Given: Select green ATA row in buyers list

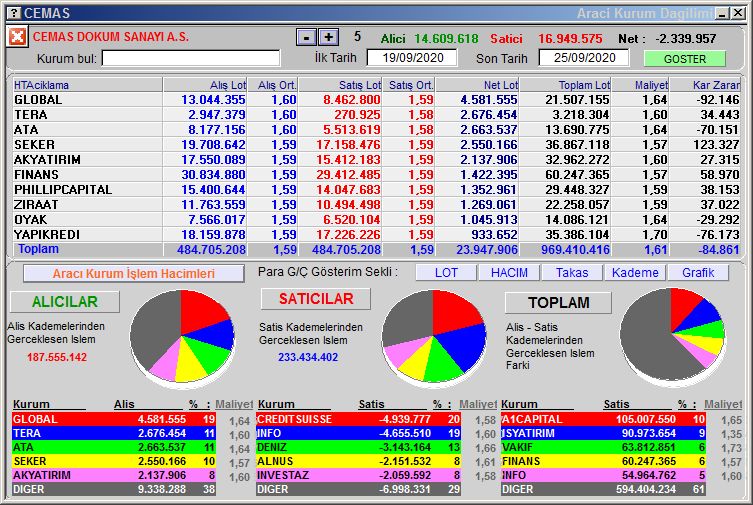Looking at the screenshot, I should pyautogui.click(x=114, y=447).
